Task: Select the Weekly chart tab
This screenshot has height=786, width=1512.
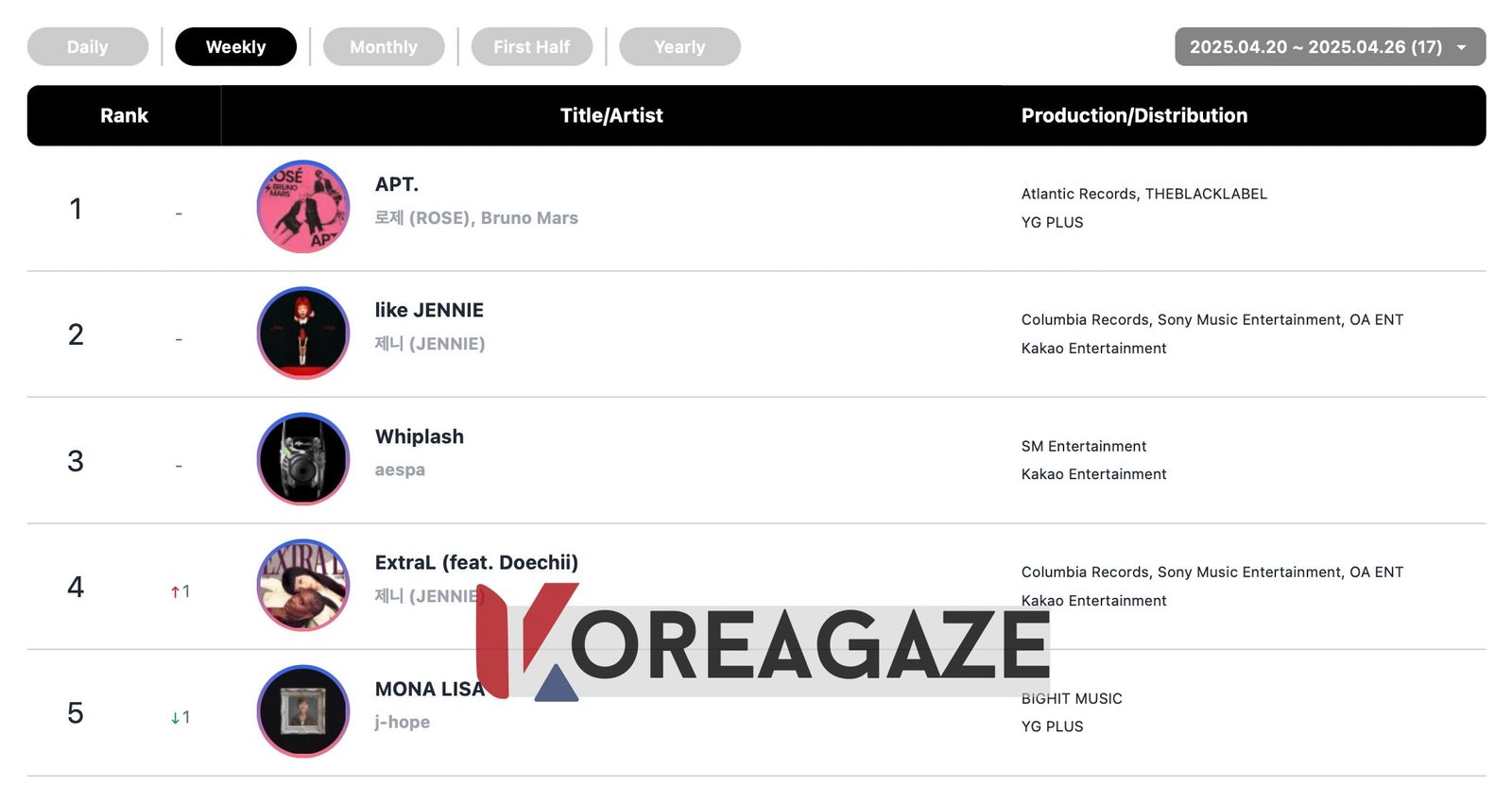Action: coord(235,47)
